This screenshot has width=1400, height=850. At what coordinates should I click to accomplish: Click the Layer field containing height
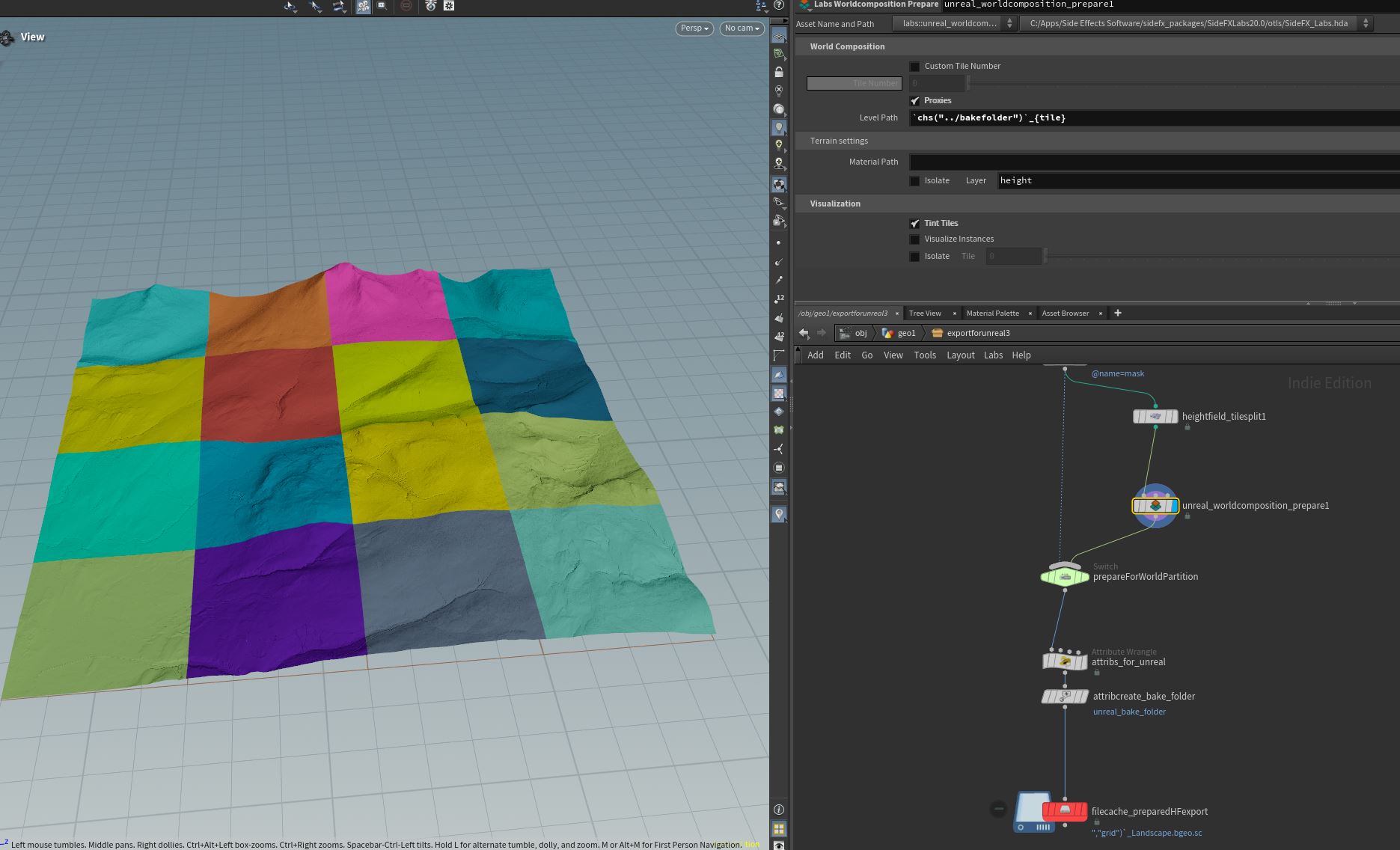(x=1199, y=180)
